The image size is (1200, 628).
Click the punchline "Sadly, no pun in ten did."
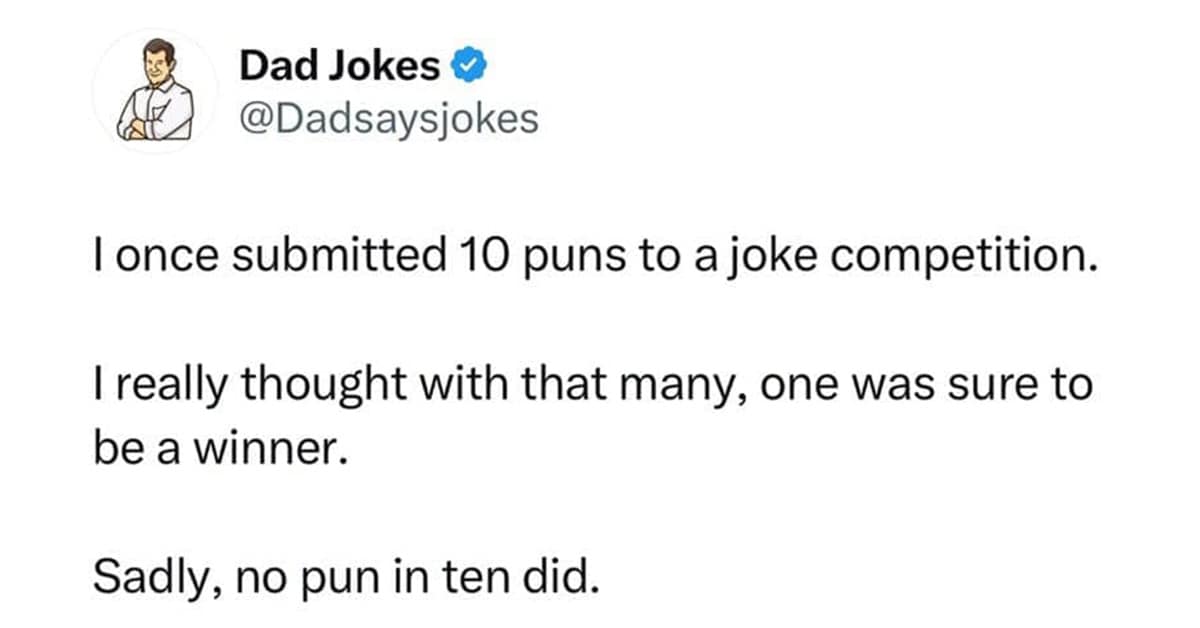pos(348,574)
